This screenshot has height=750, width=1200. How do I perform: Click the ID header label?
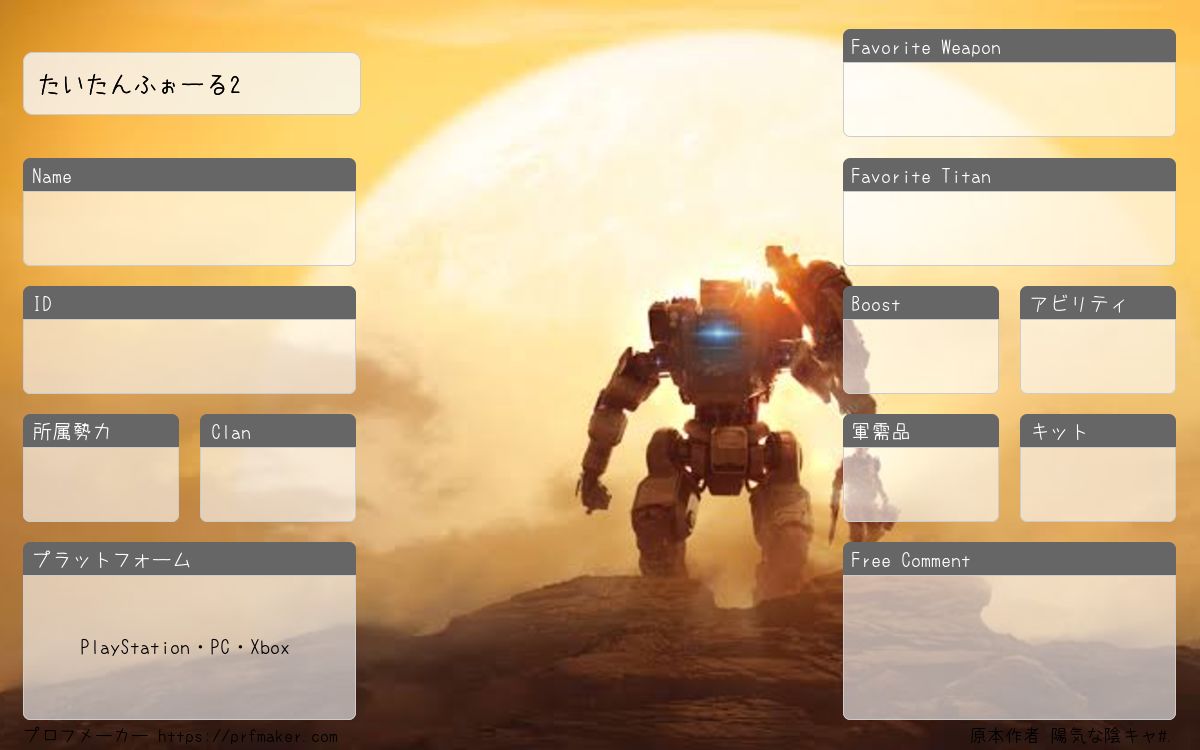click(x=42, y=304)
